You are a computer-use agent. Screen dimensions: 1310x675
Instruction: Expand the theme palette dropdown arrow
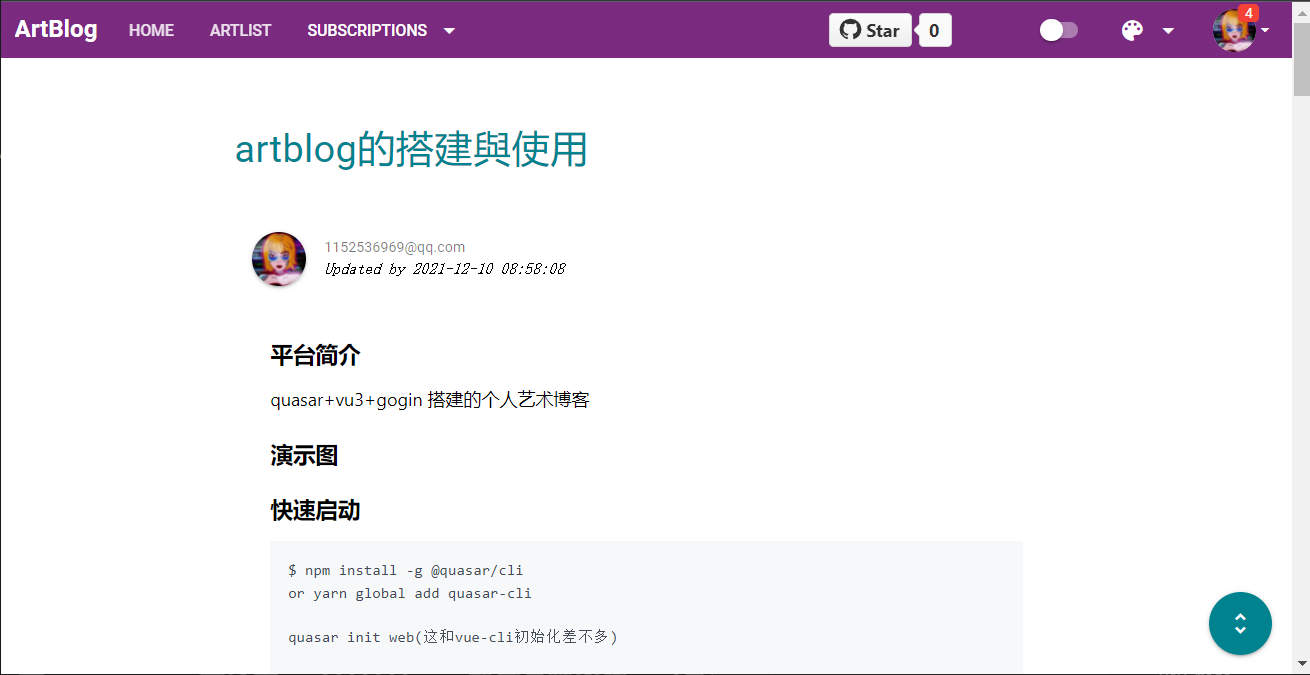(1168, 31)
